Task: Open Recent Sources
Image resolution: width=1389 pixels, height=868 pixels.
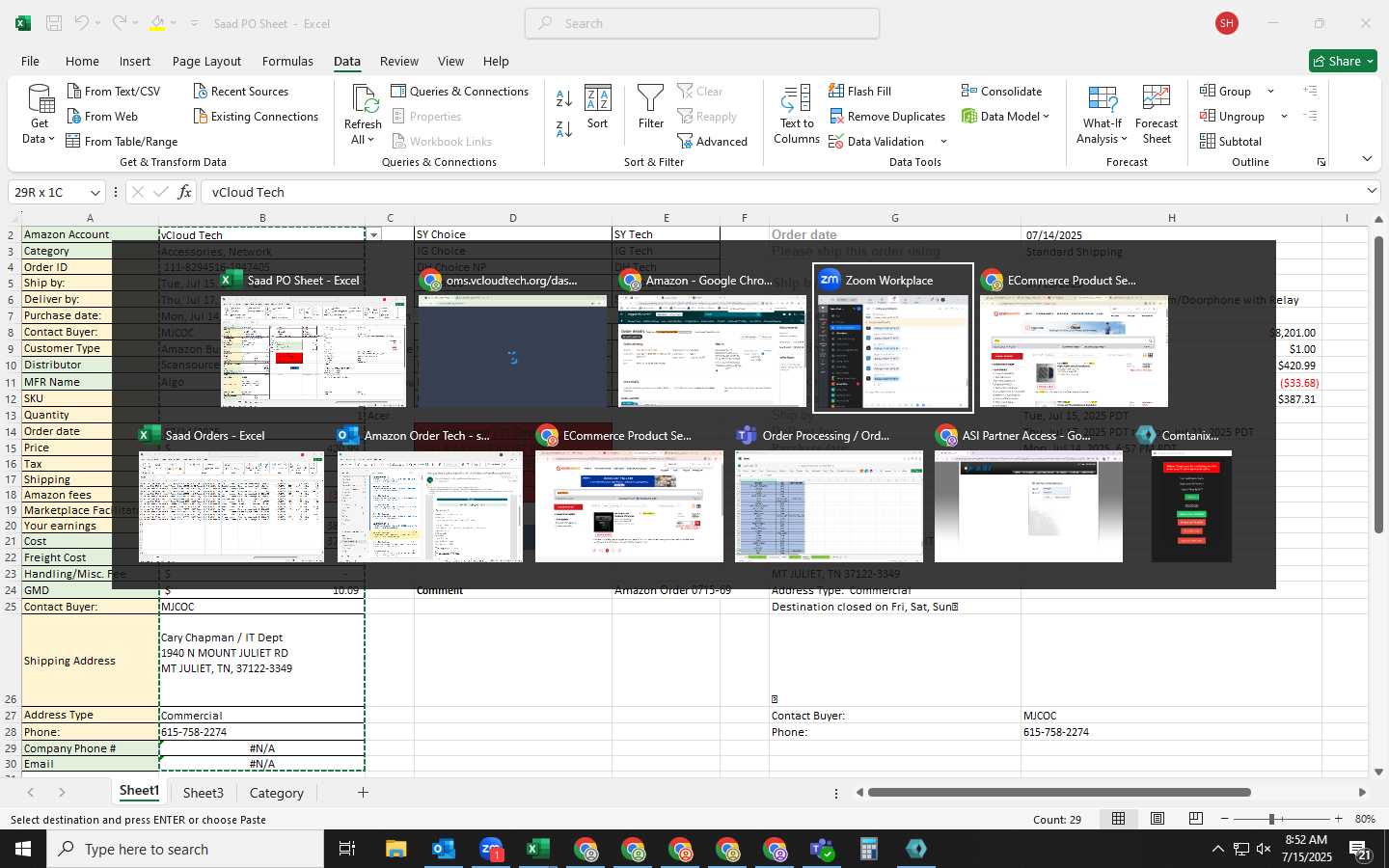Action: [x=240, y=92]
